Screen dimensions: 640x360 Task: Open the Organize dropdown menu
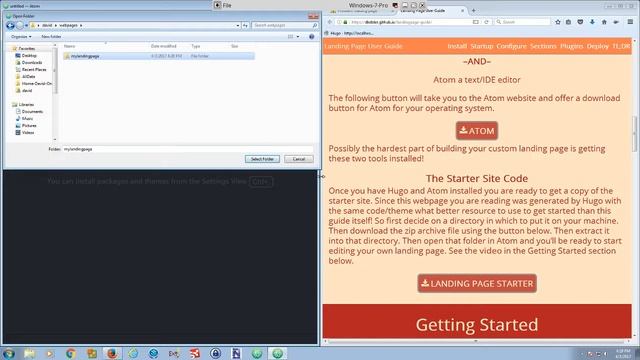point(21,37)
